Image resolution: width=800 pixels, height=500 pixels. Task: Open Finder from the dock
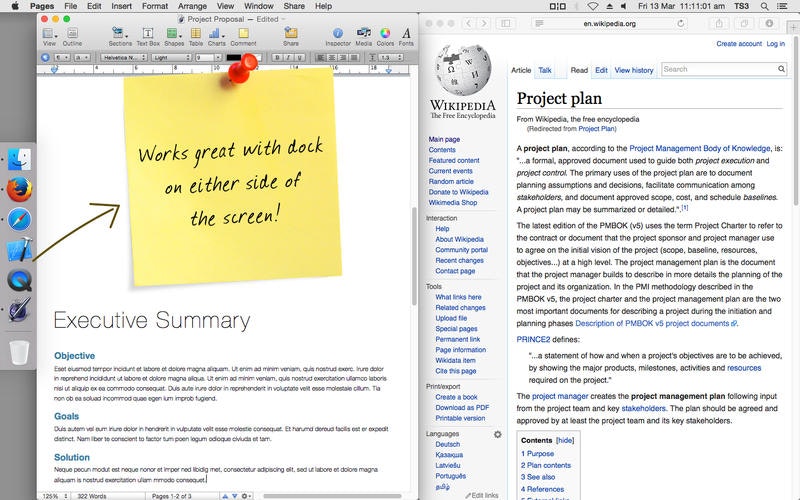pyautogui.click(x=19, y=159)
